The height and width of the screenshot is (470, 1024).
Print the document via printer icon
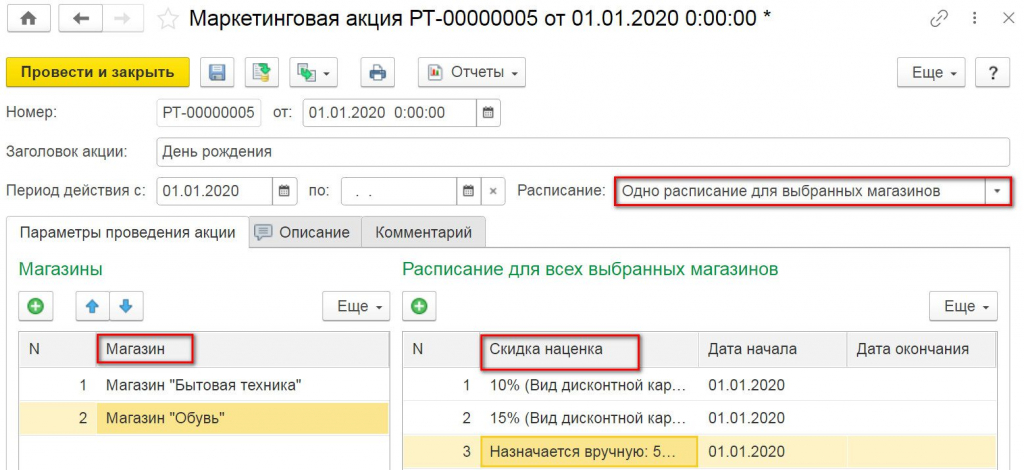(377, 72)
